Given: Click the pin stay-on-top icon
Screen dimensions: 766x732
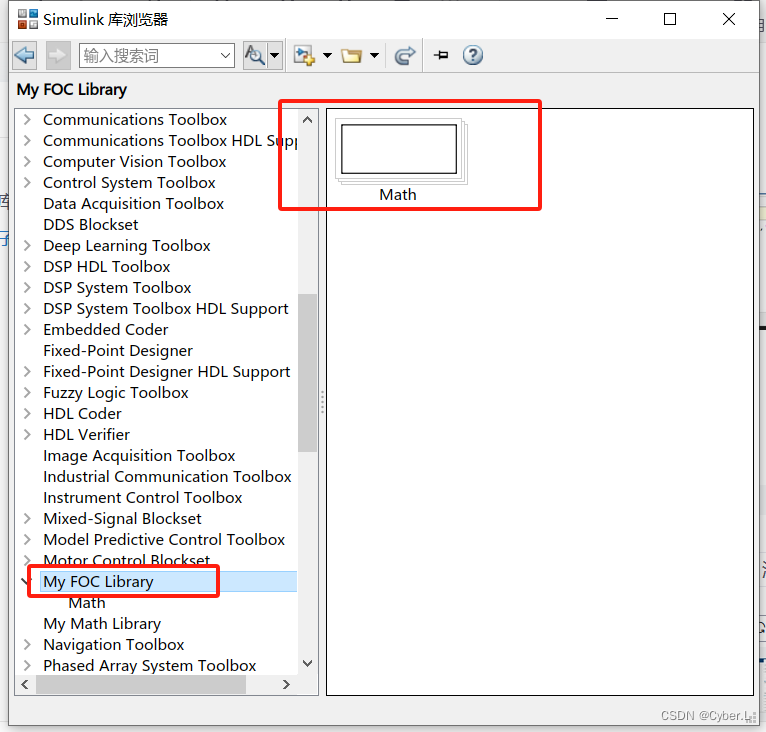Looking at the screenshot, I should tap(441, 55).
